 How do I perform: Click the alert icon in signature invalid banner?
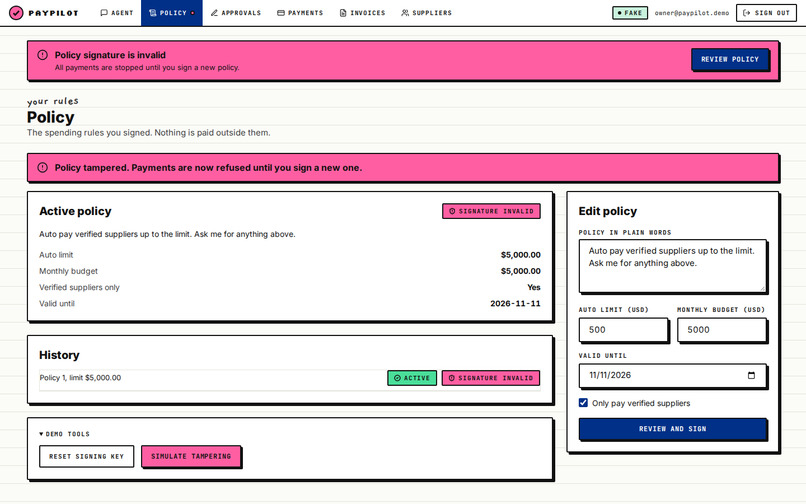point(43,55)
